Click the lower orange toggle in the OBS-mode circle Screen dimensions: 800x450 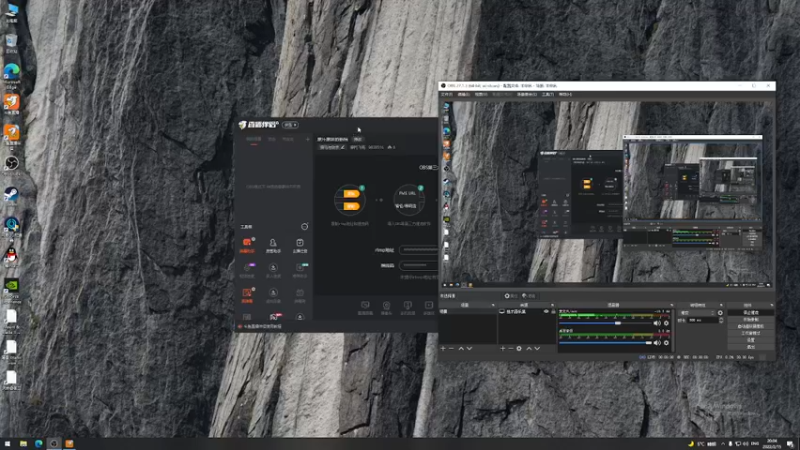coord(351,206)
